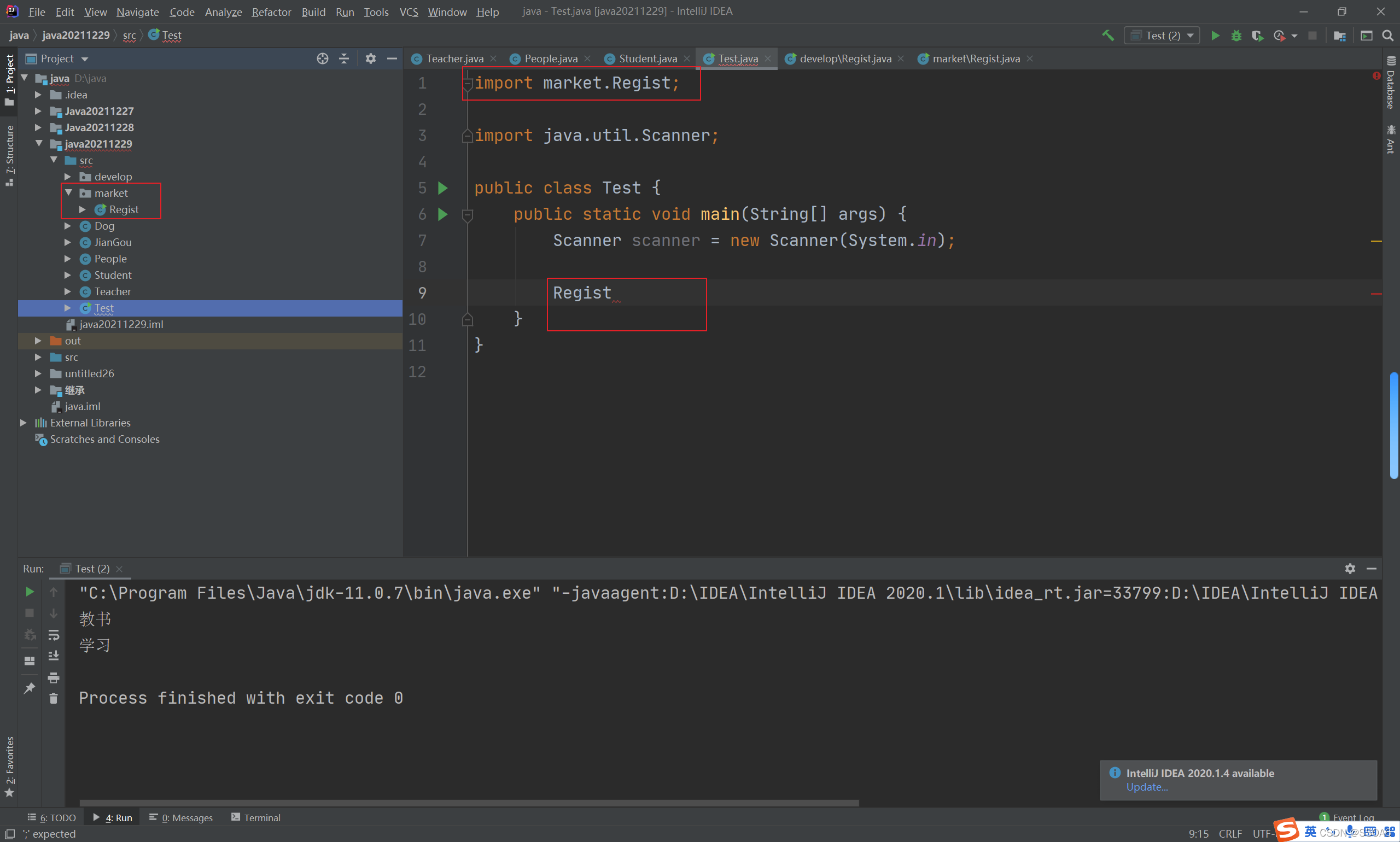Viewport: 1400px width, 842px height.
Task: Click run gutter icon beside class Test
Action: pyautogui.click(x=442, y=188)
